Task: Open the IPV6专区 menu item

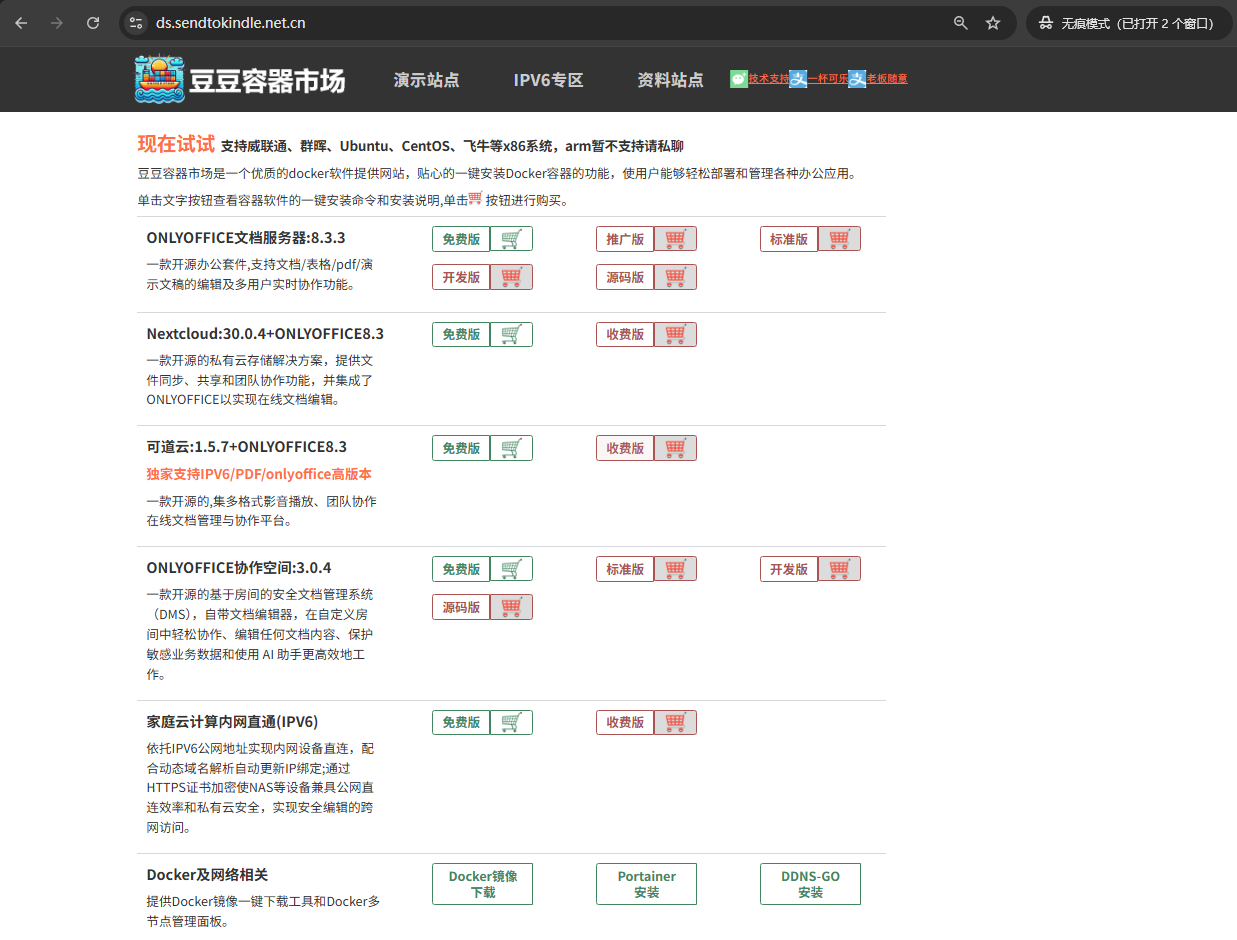Action: (548, 80)
